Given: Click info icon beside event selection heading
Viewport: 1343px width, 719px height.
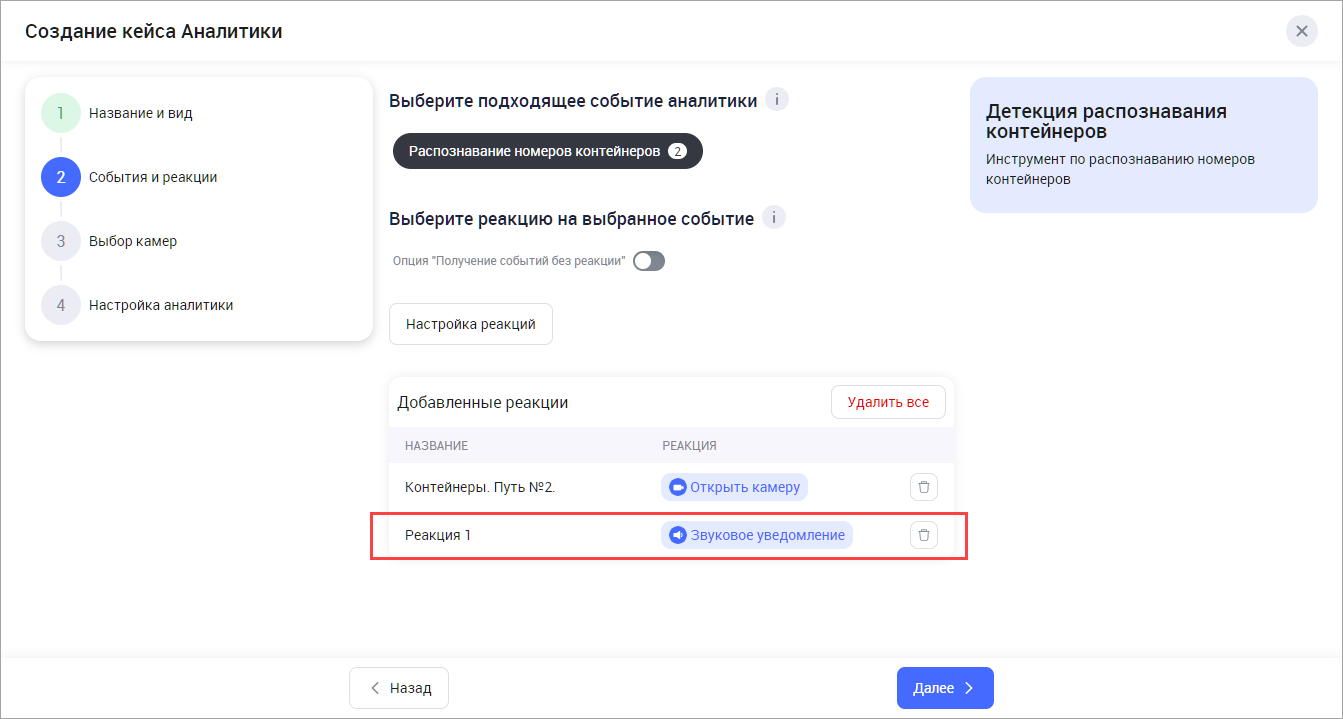Looking at the screenshot, I should click(777, 100).
